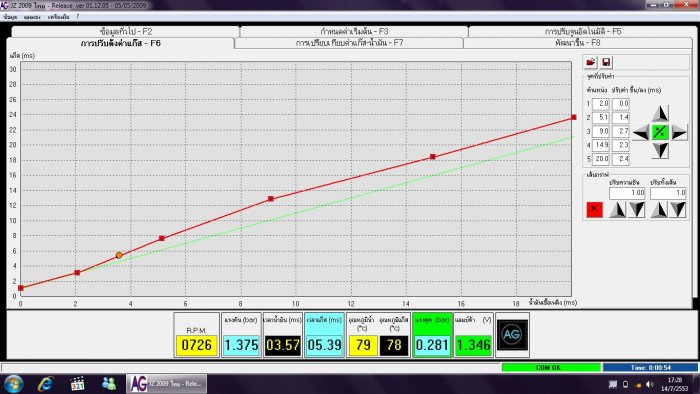Click point 3 position field showing 9.0

[x=601, y=131]
